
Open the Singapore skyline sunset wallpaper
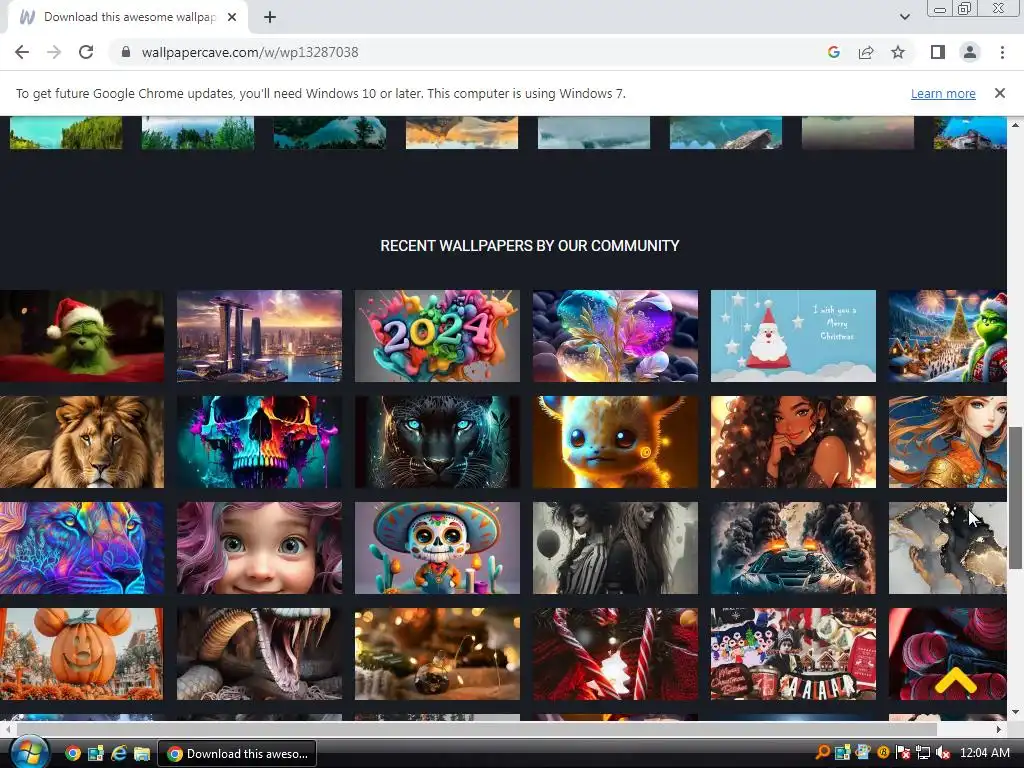tap(259, 336)
